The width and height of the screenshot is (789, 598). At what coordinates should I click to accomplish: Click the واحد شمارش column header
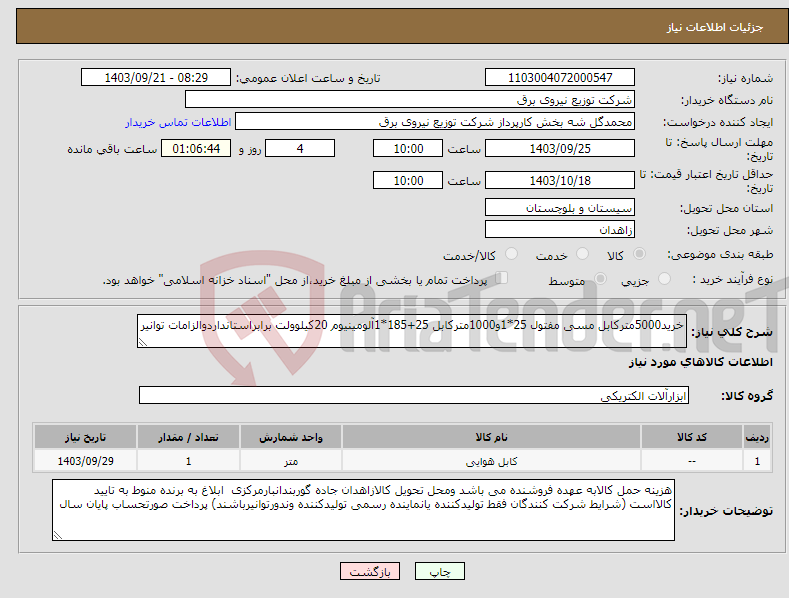click(291, 437)
